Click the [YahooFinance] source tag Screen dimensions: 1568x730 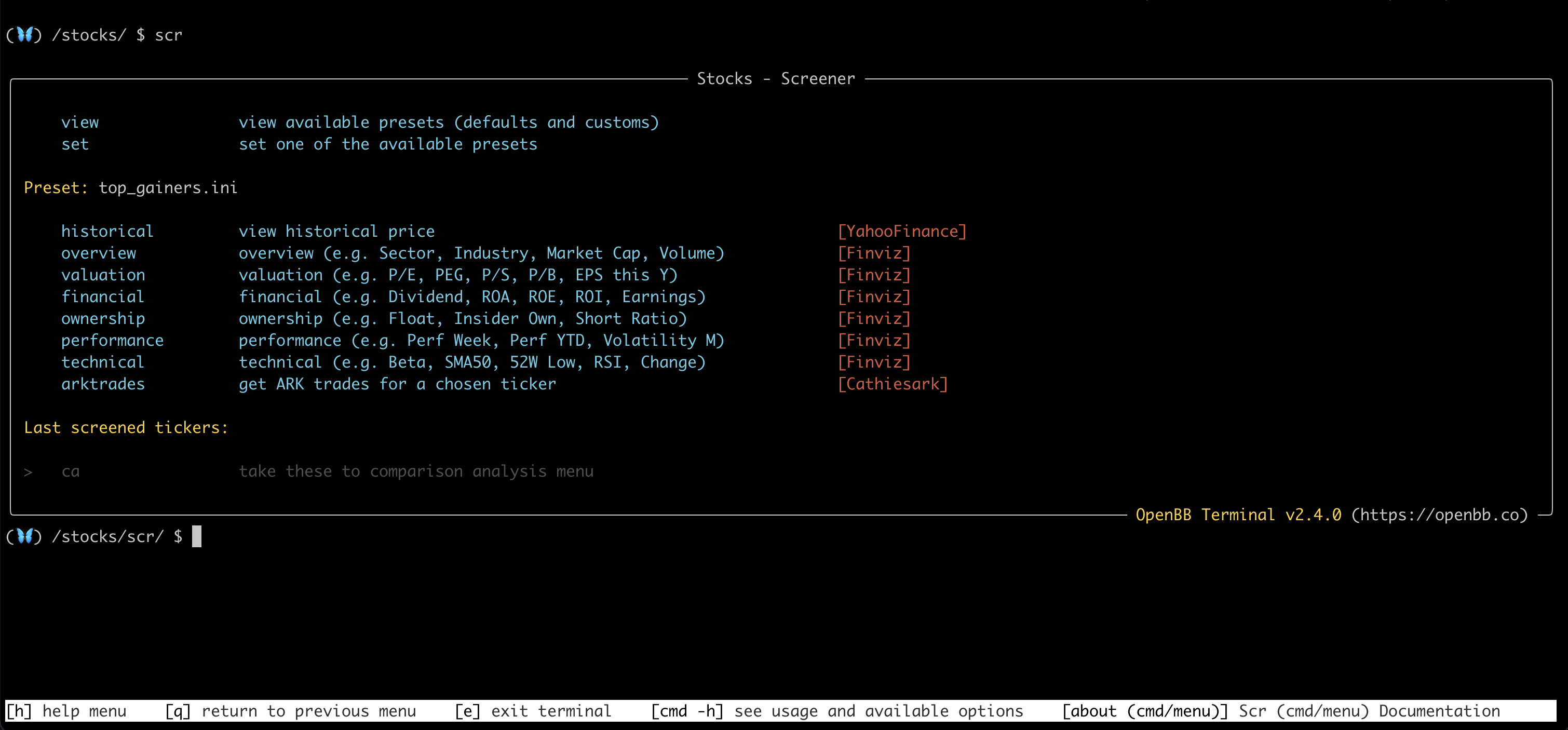pyautogui.click(x=902, y=232)
